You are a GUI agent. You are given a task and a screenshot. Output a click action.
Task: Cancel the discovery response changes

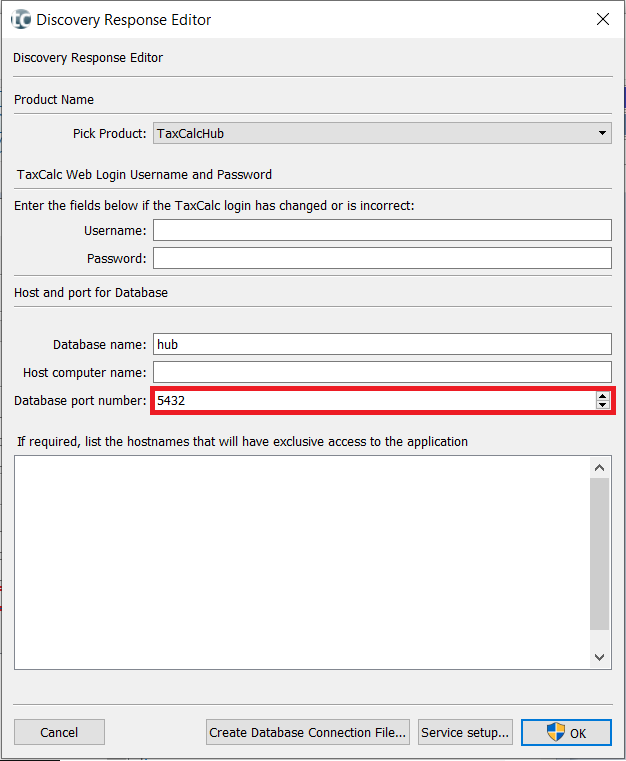tap(59, 732)
